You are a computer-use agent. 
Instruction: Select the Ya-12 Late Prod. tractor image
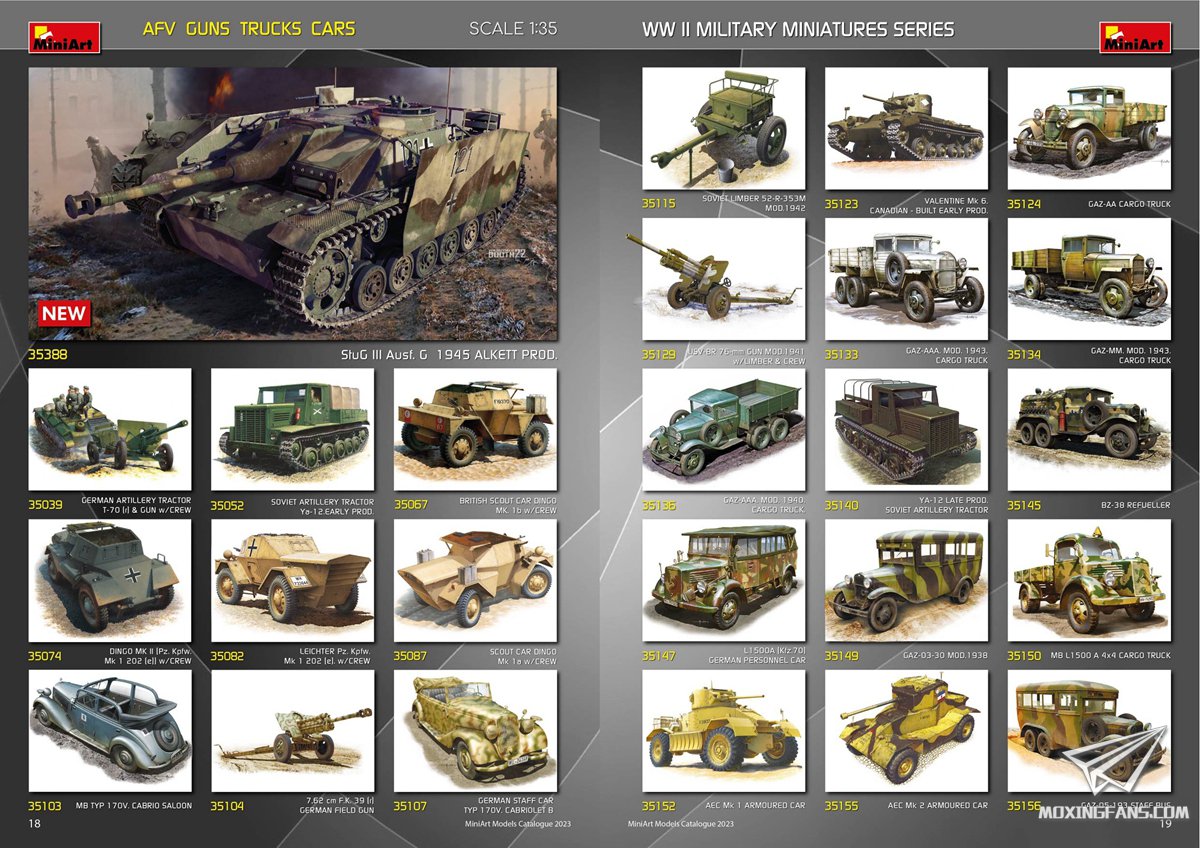(x=906, y=430)
